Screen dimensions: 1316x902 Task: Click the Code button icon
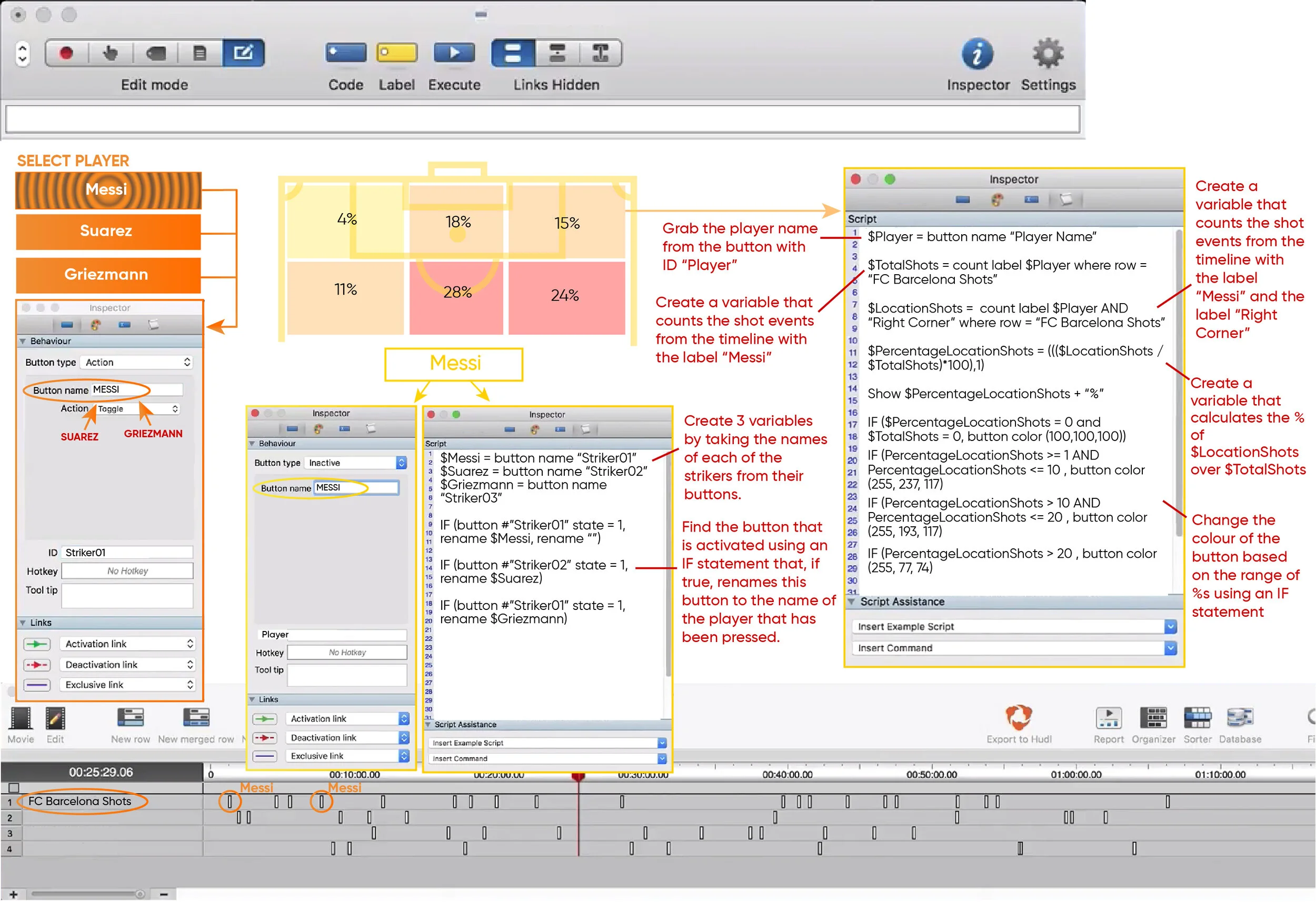[x=345, y=53]
